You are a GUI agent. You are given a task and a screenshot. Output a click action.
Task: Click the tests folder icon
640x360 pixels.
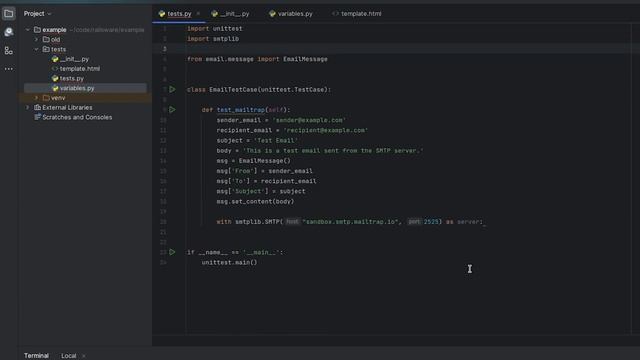pyautogui.click(x=46, y=49)
